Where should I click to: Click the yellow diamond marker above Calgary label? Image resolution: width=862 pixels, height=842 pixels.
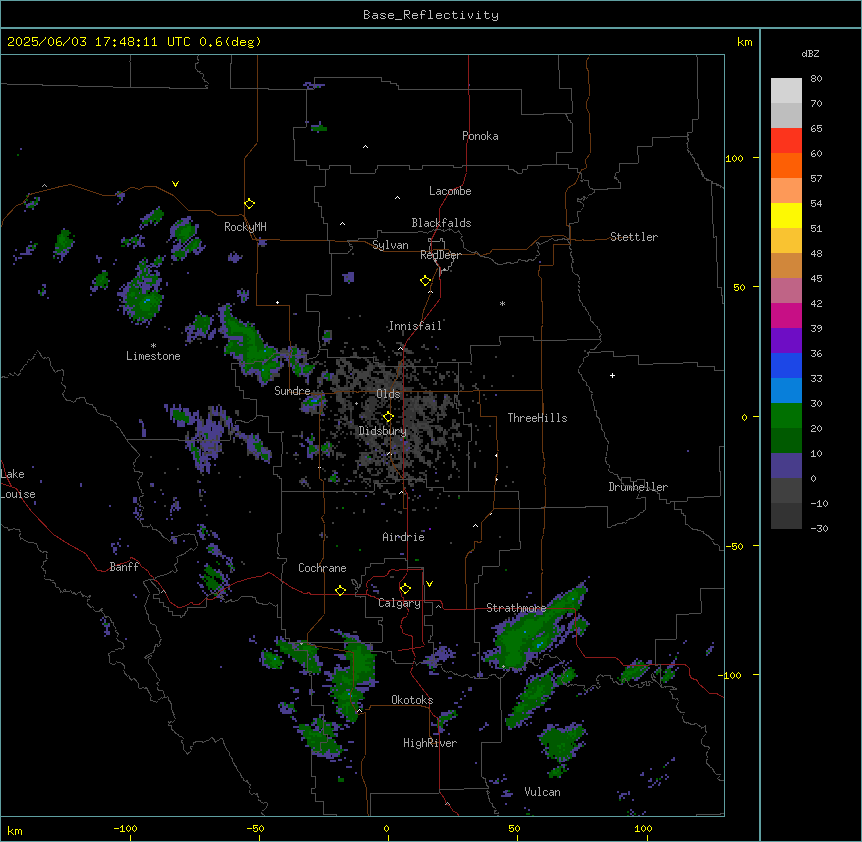(x=405, y=589)
